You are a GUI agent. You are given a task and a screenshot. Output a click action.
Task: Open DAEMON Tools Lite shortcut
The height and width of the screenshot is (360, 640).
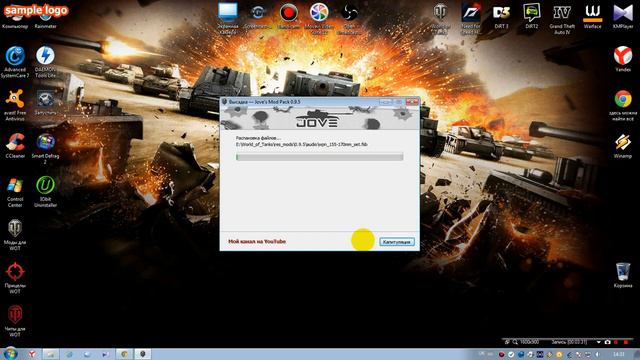[45, 62]
